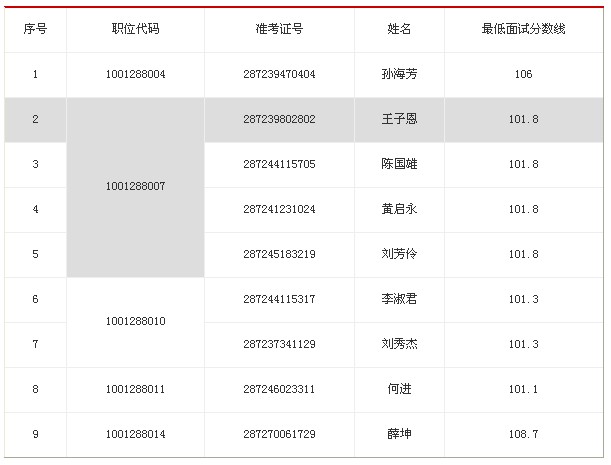Viewport: 611px width, 465px height.
Task: Select position code 1001288011
Action: tap(135, 389)
